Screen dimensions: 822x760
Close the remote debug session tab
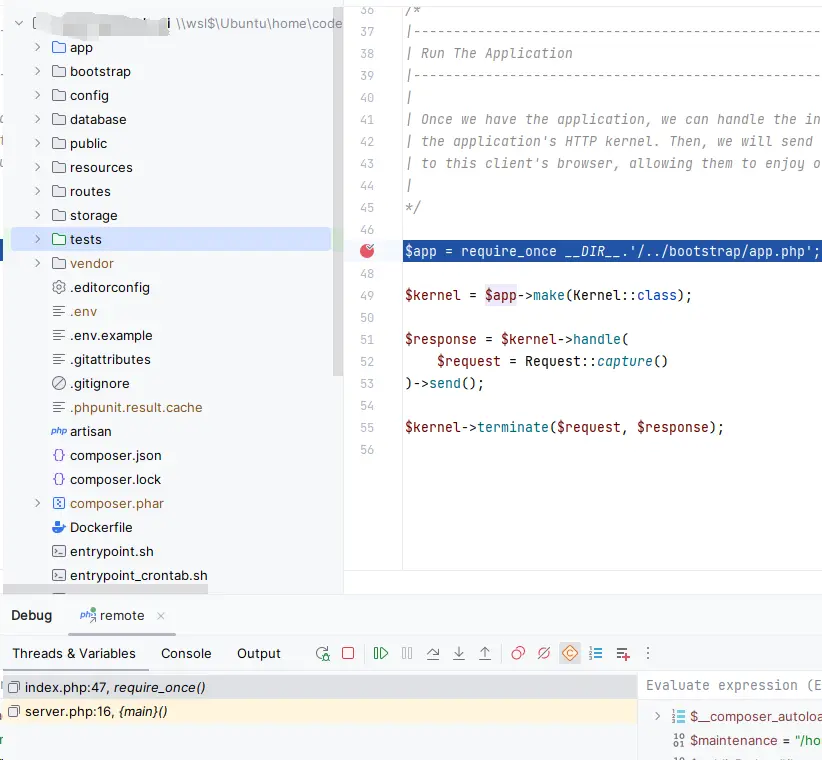pos(161,616)
